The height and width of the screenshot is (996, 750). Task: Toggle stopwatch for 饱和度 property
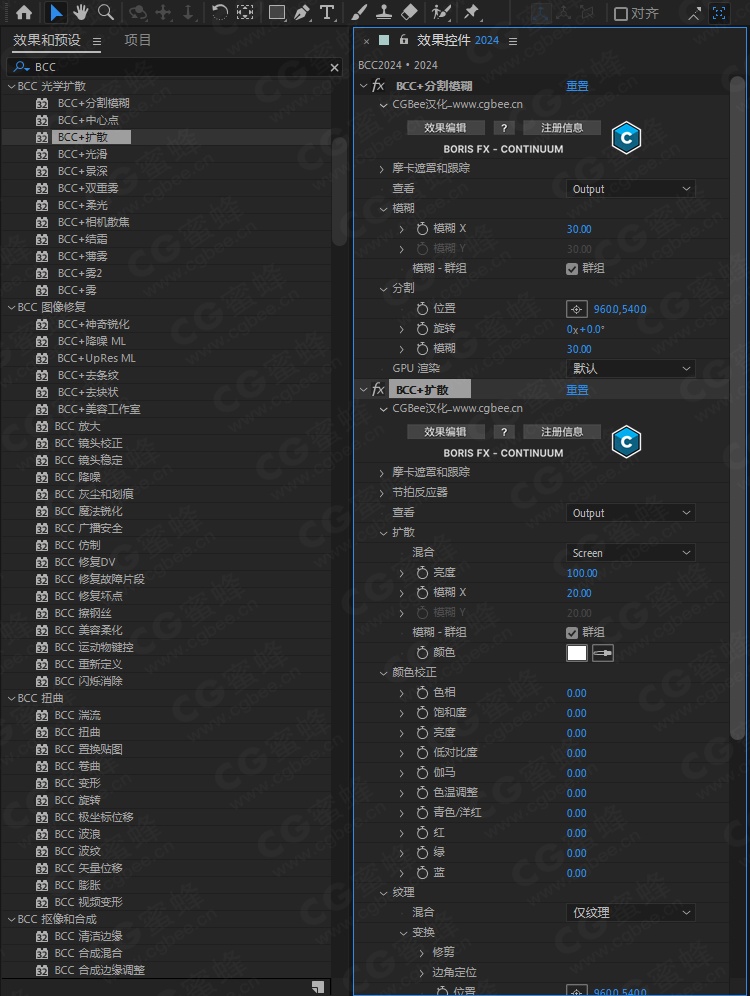(422, 713)
